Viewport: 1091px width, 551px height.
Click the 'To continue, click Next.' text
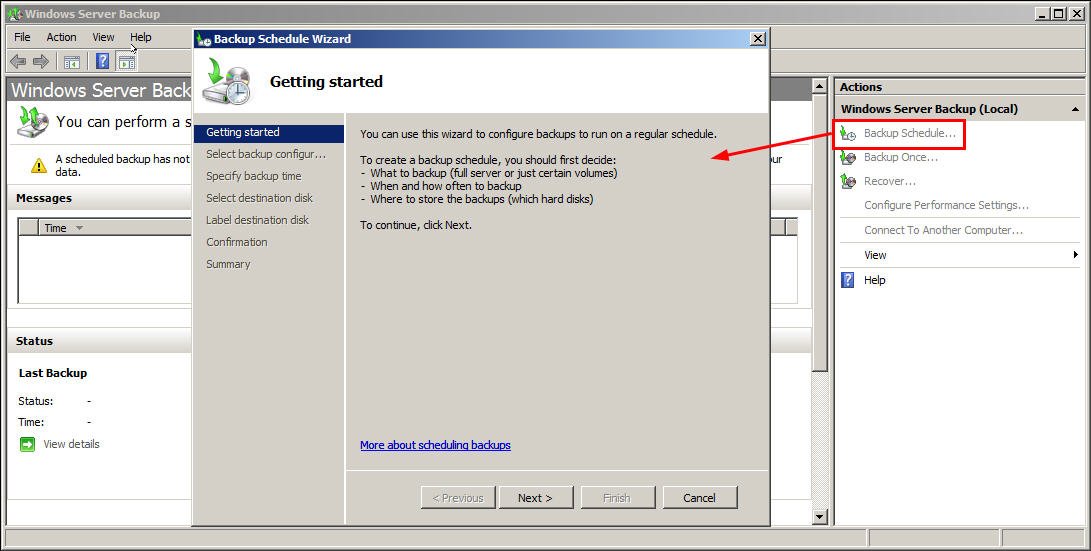(416, 225)
